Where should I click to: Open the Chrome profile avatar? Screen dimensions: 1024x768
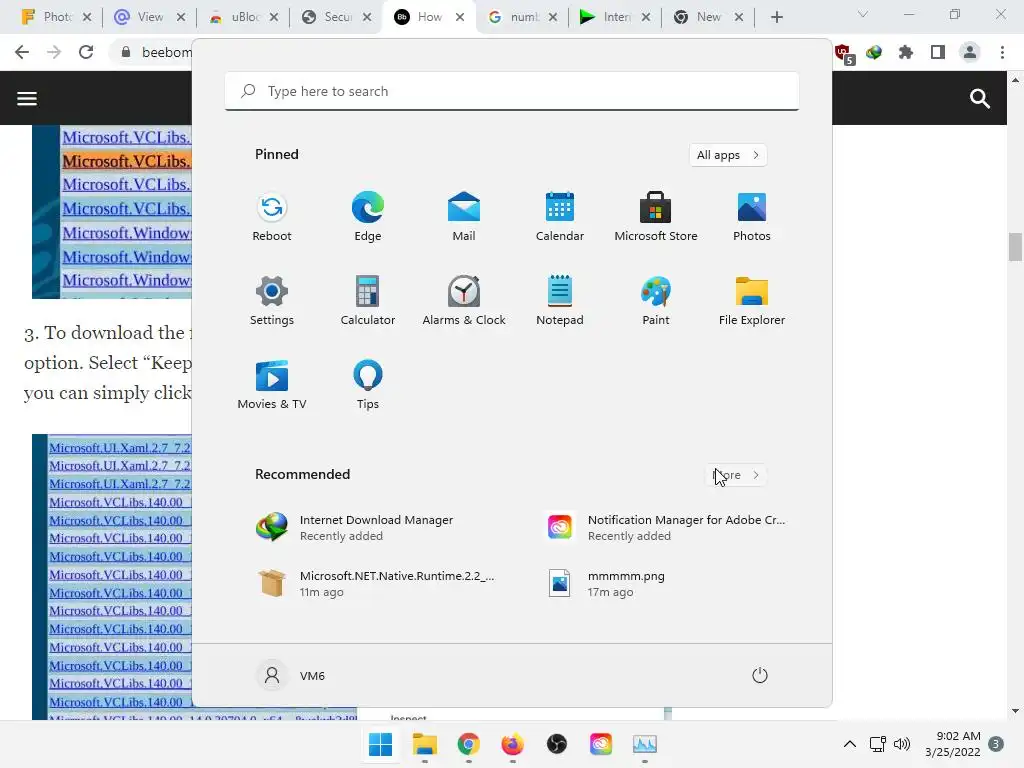pyautogui.click(x=970, y=52)
